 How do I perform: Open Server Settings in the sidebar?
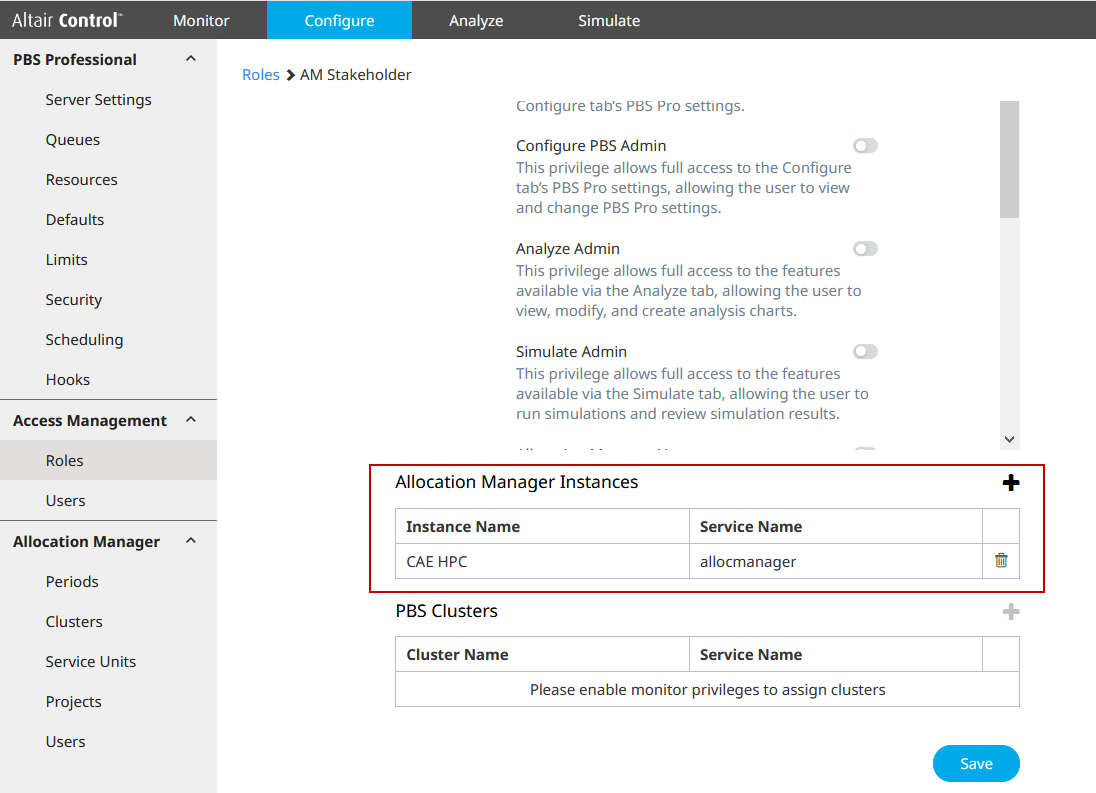point(98,100)
